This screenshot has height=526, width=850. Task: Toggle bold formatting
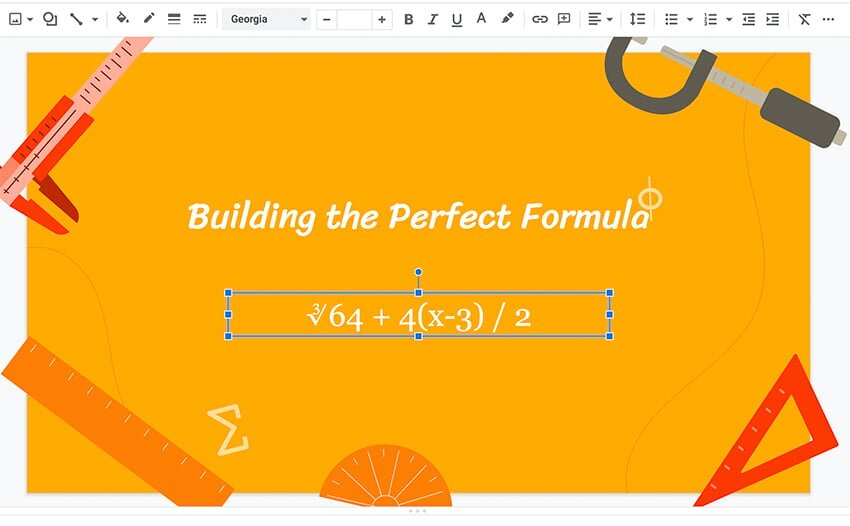tap(408, 19)
